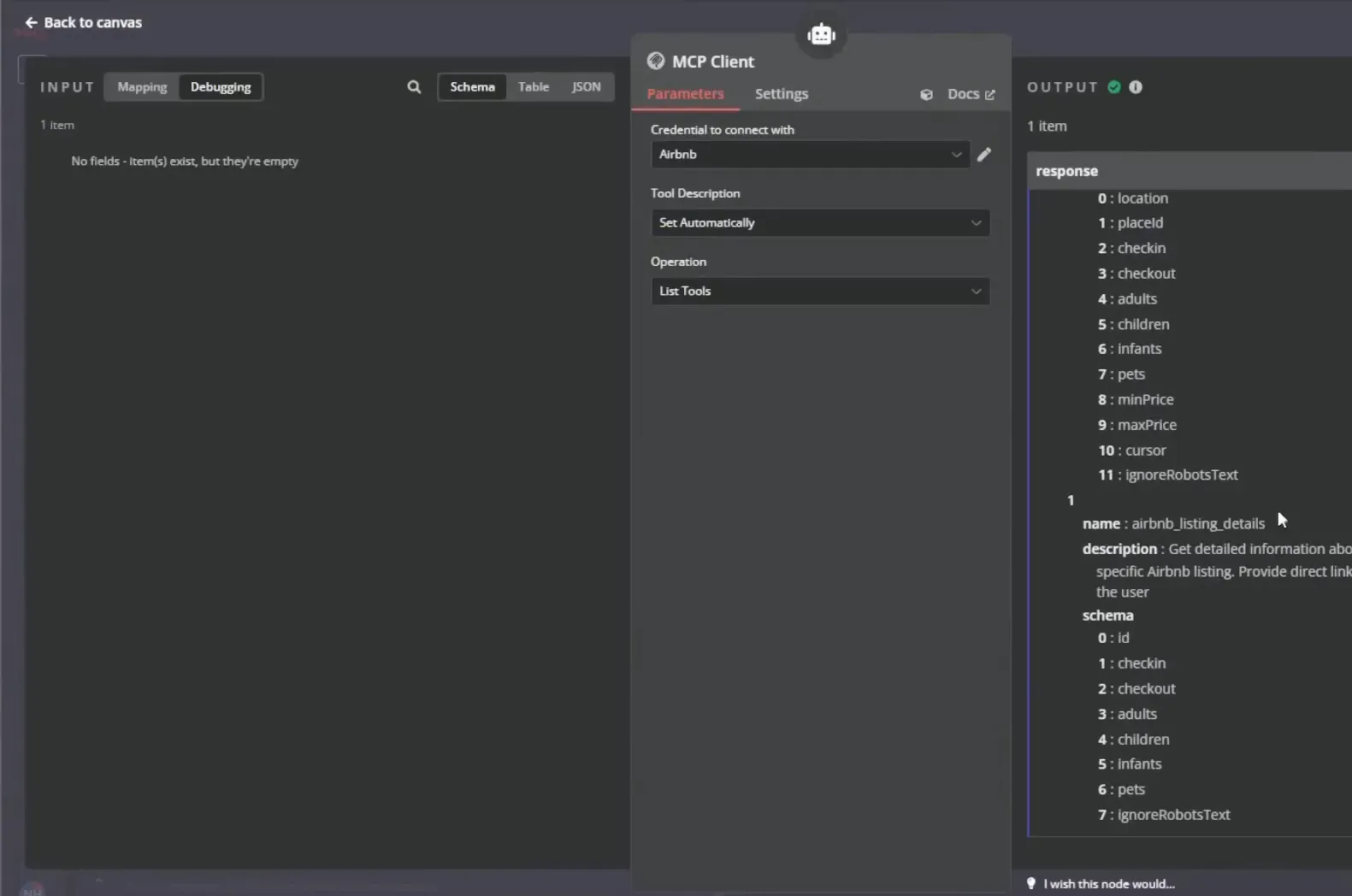Image resolution: width=1352 pixels, height=896 pixels.
Task: Switch input mode to Mapping
Action: pos(142,87)
